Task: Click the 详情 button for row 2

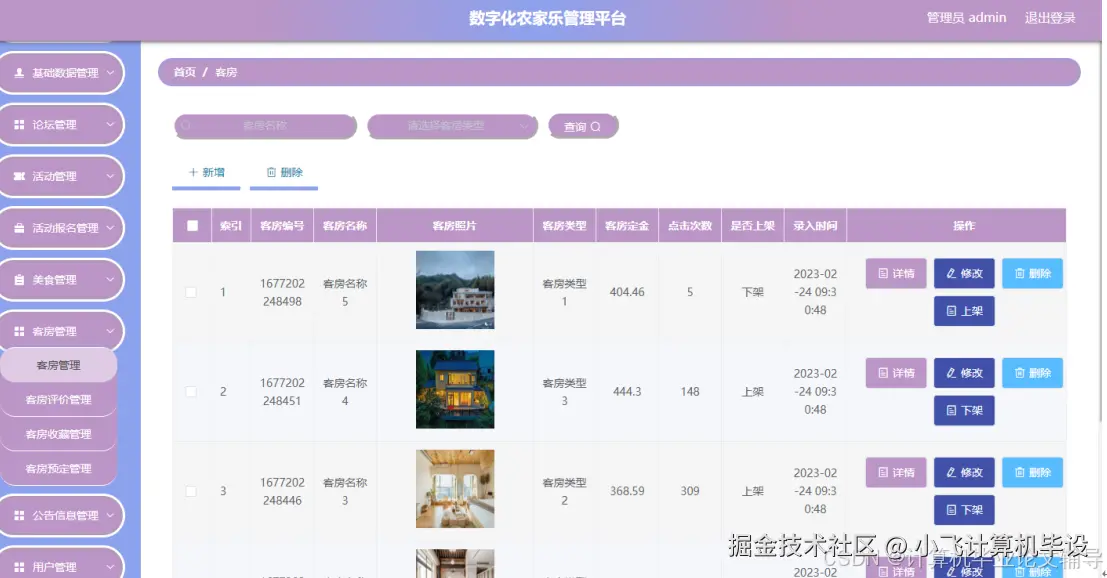Action: (x=896, y=373)
